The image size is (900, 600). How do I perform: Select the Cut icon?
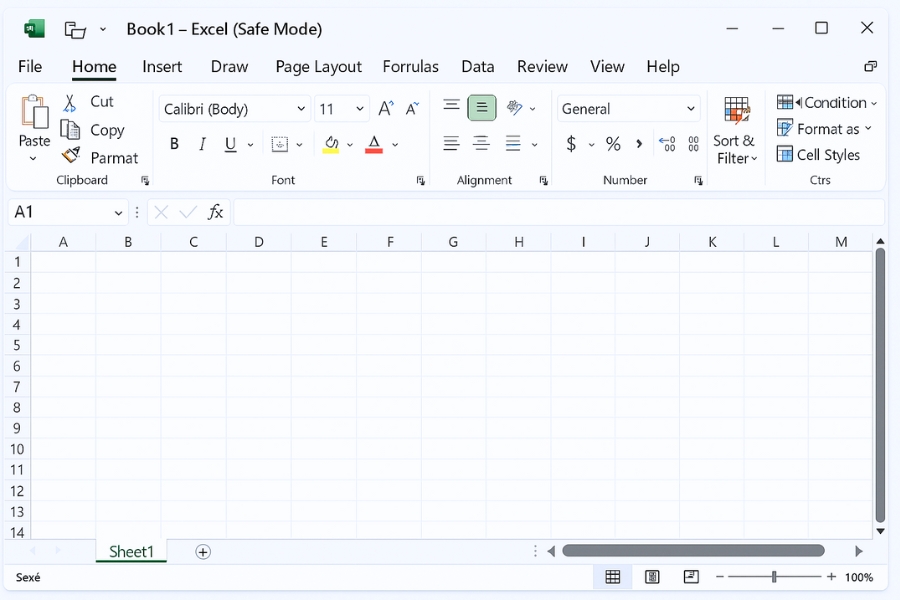(71, 101)
